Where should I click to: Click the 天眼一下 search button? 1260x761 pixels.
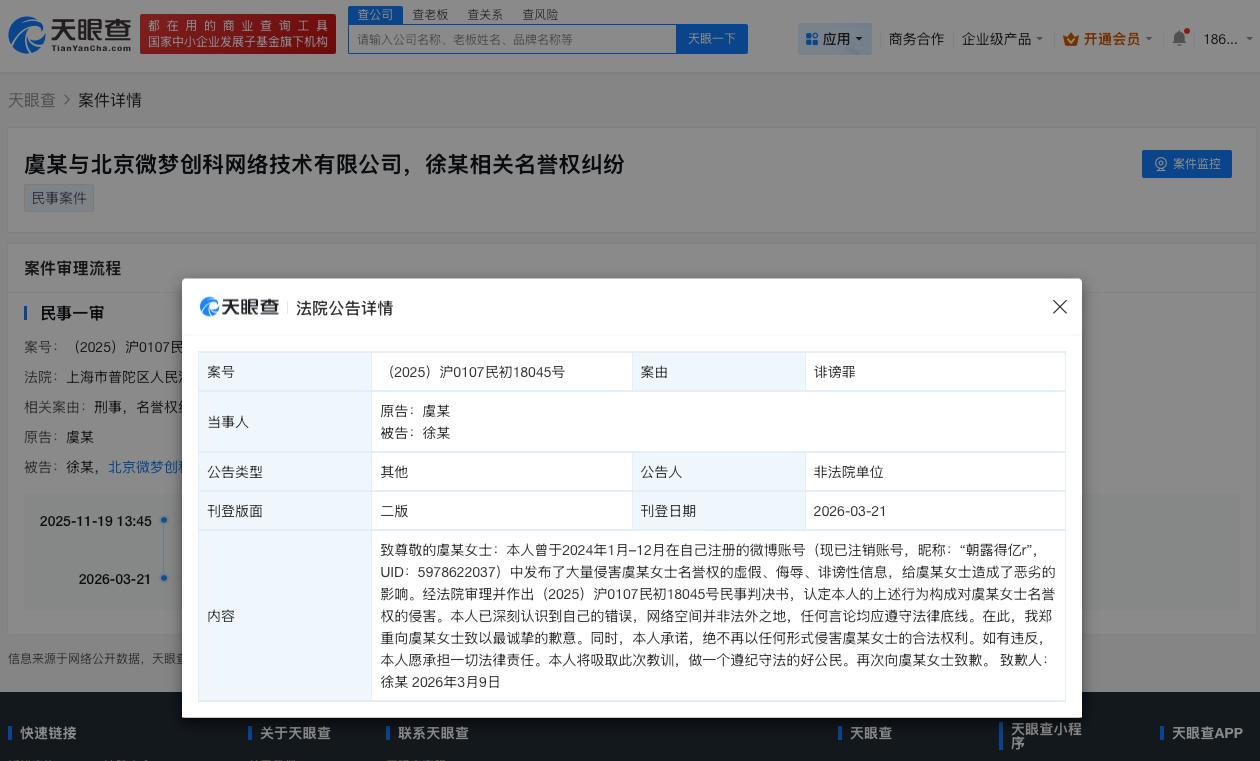(x=712, y=39)
